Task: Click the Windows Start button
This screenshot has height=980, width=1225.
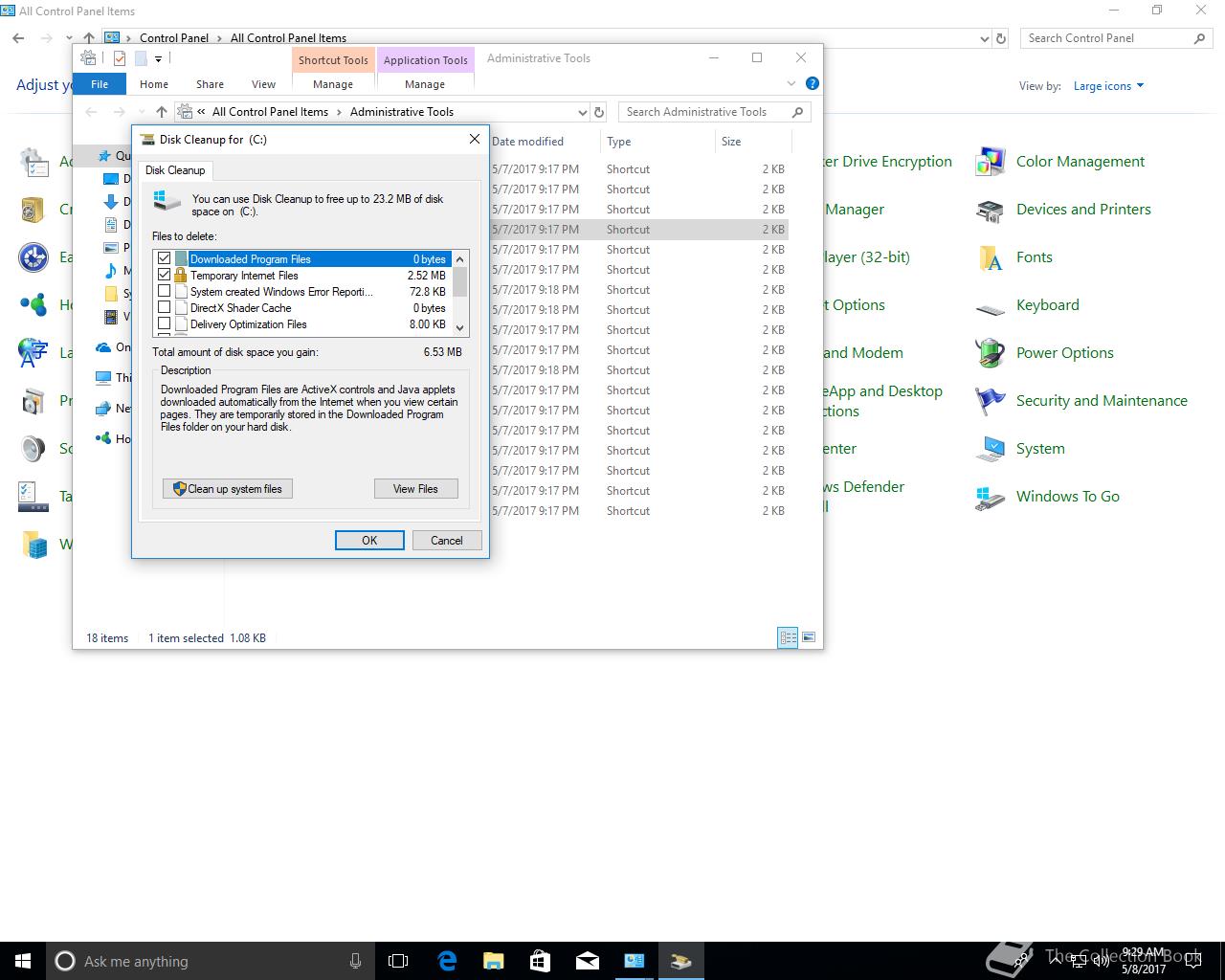Action: [x=23, y=961]
